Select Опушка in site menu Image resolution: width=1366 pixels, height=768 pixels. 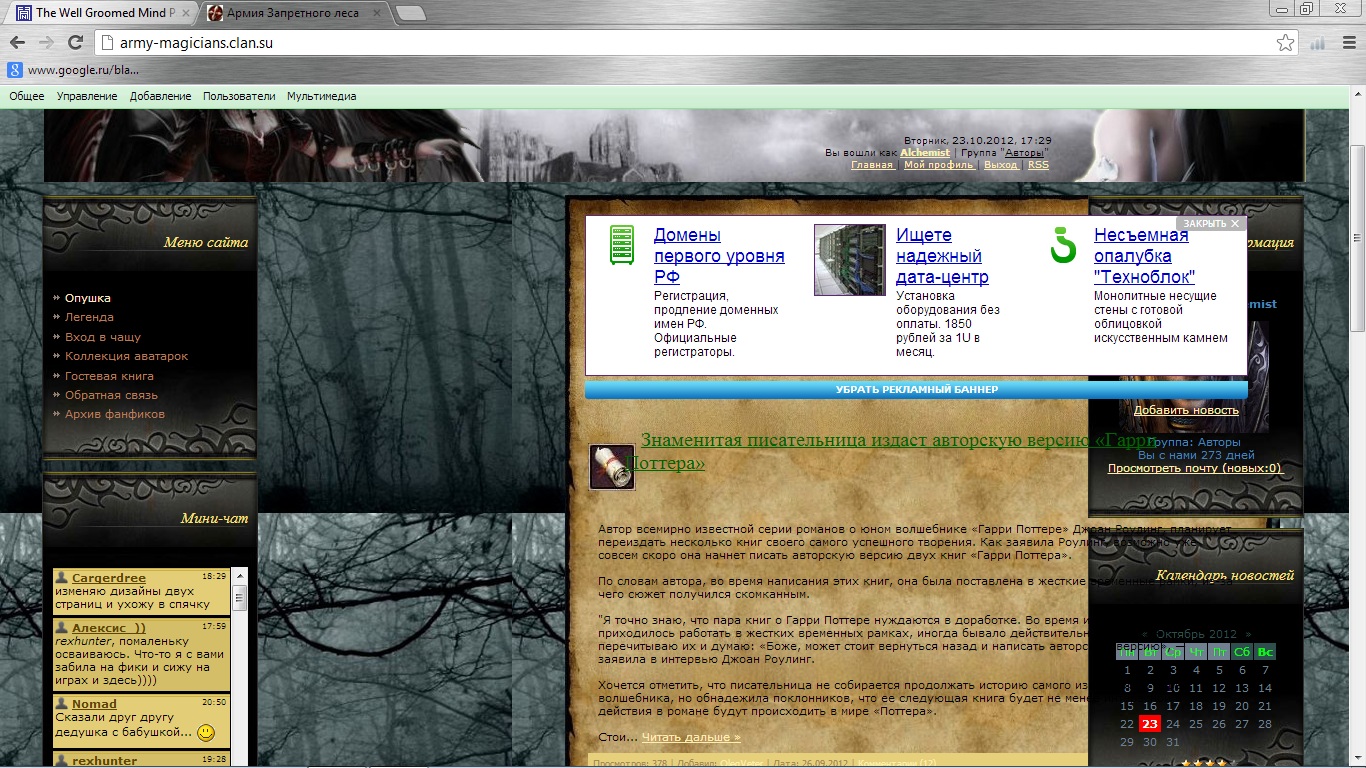coord(88,298)
